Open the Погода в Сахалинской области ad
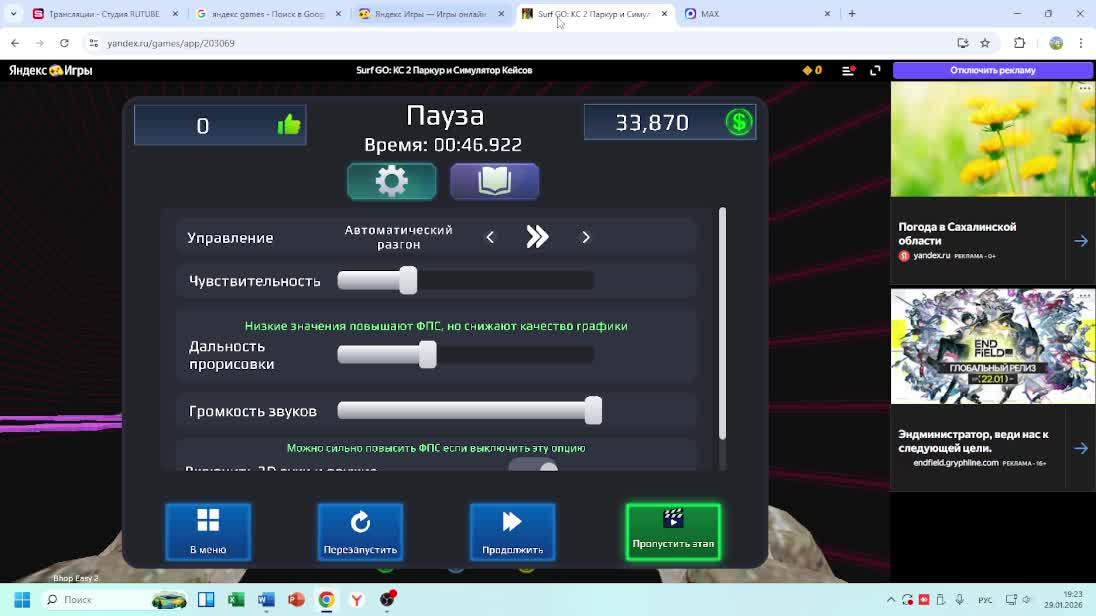The image size is (1096, 616). coord(957,234)
